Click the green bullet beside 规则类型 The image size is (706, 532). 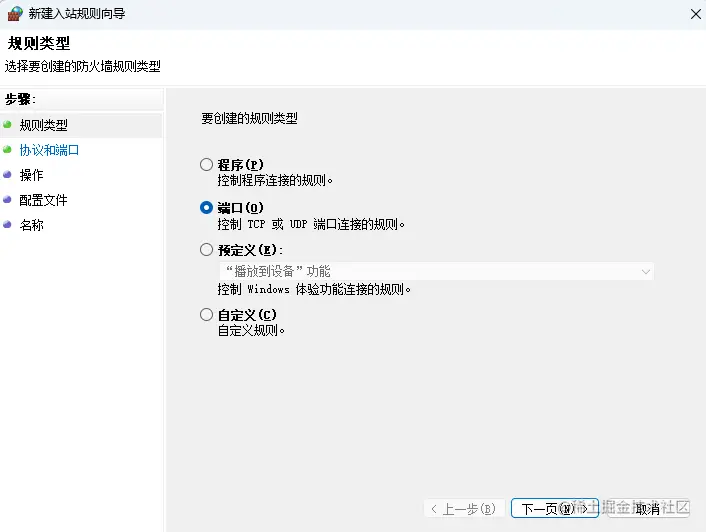point(7,124)
